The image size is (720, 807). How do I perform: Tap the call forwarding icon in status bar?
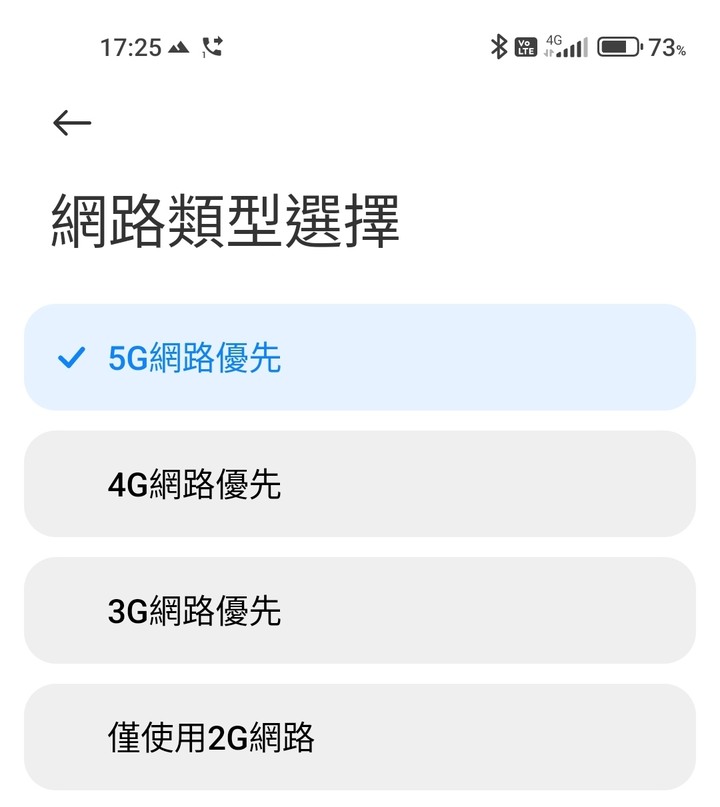point(212,47)
